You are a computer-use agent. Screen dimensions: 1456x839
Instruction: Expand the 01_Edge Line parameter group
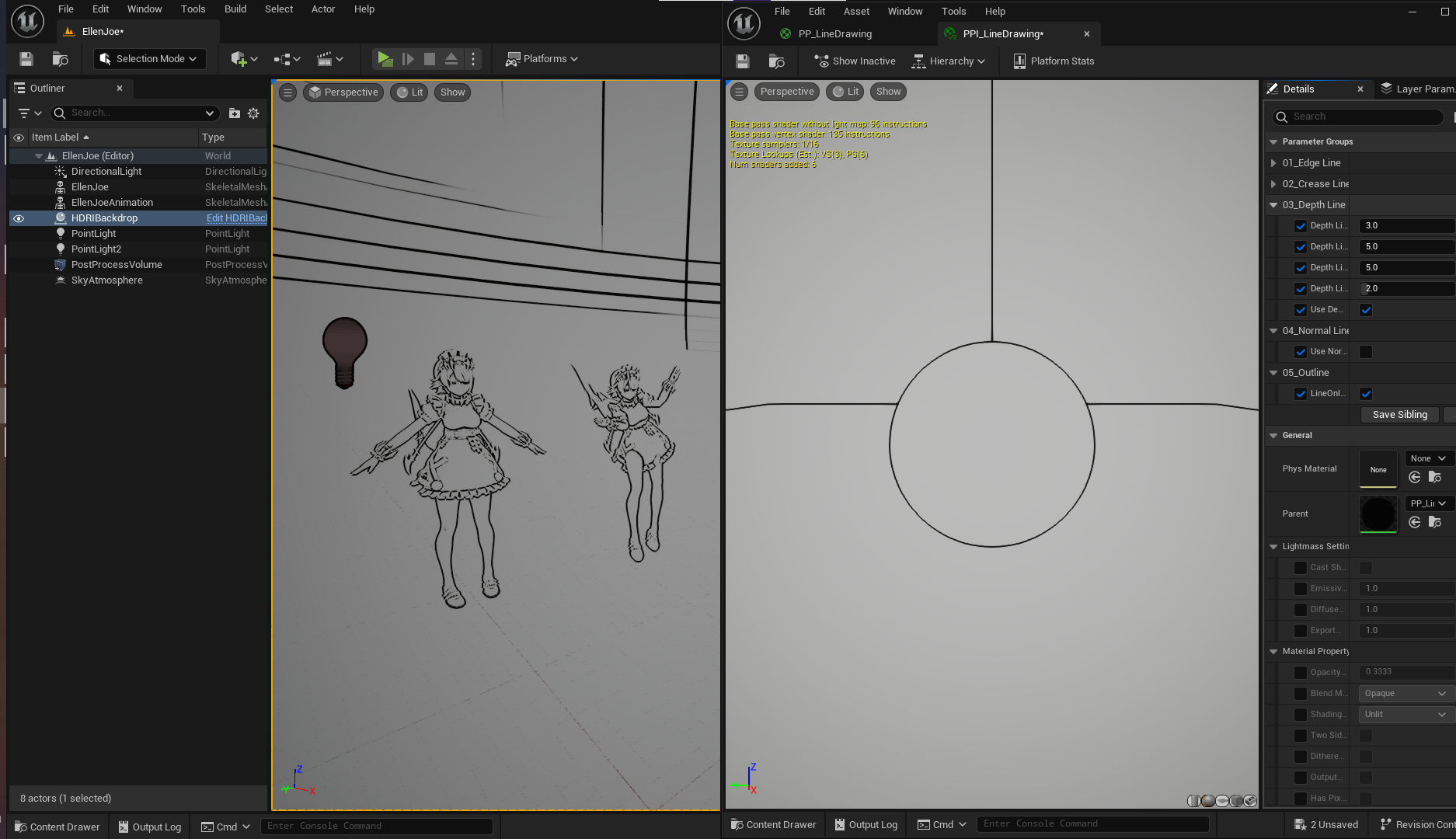(1273, 163)
